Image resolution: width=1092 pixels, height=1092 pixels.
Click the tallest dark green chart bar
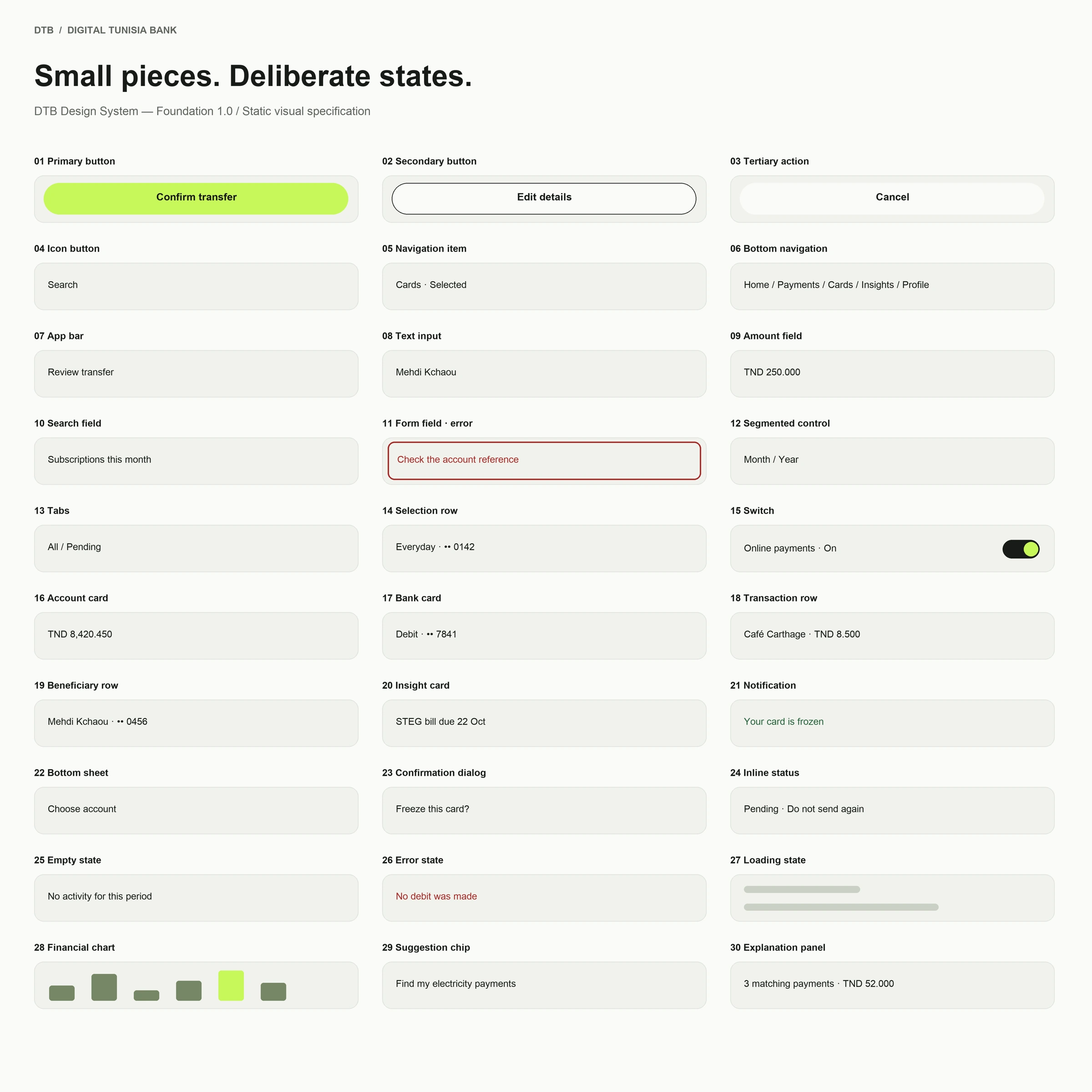[104, 987]
